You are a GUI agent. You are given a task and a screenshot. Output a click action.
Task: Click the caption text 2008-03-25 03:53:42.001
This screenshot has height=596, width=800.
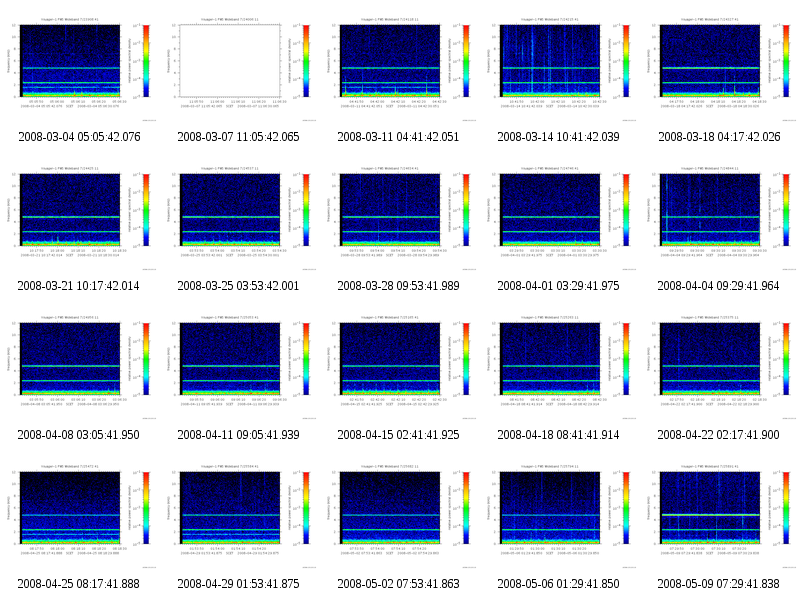[238, 286]
